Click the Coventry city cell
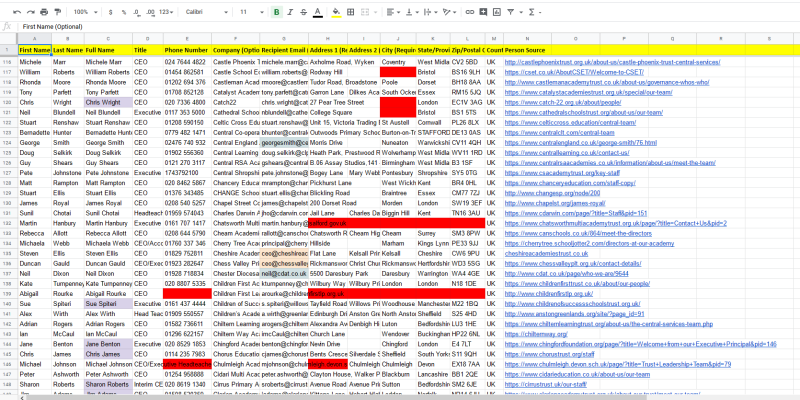This screenshot has height=400, width=800. coord(398,62)
